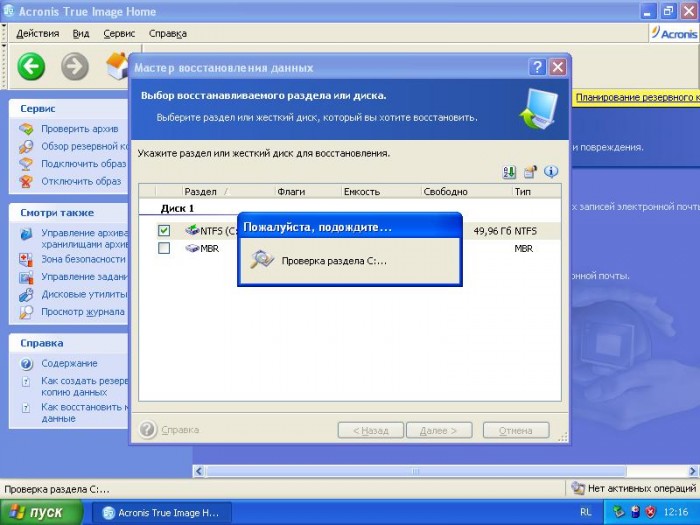Click the Дисковые утилиты wrench icon
The width and height of the screenshot is (700, 525).
[x=26, y=295]
